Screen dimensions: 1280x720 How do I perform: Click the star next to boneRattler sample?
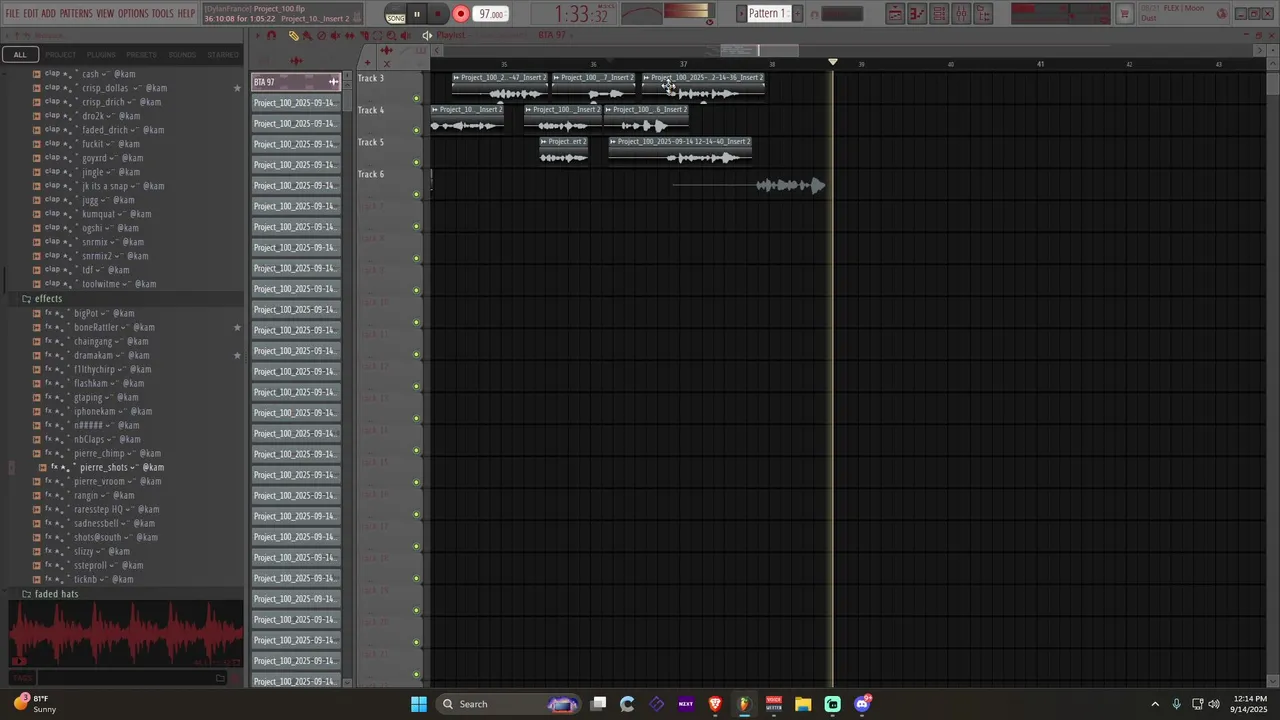[237, 327]
